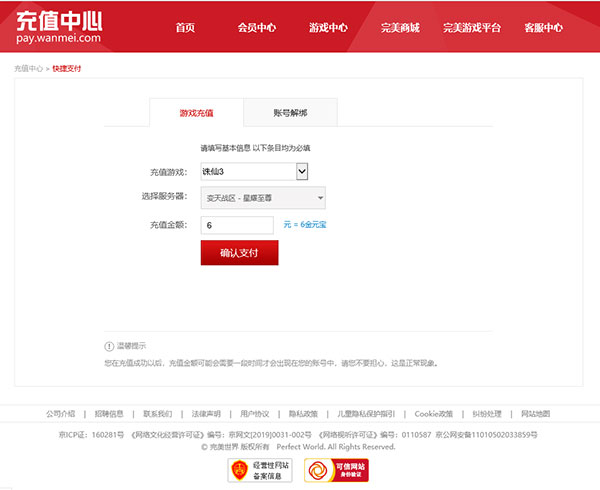Open 首页 in the top navigation
Screen dimensions: 600x490
185,28
